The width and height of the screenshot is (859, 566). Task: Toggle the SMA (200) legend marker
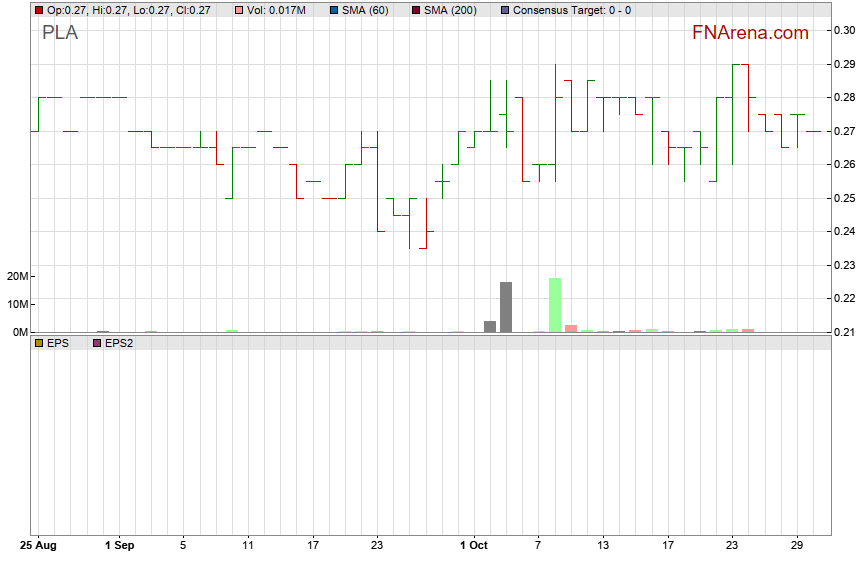pyautogui.click(x=415, y=10)
